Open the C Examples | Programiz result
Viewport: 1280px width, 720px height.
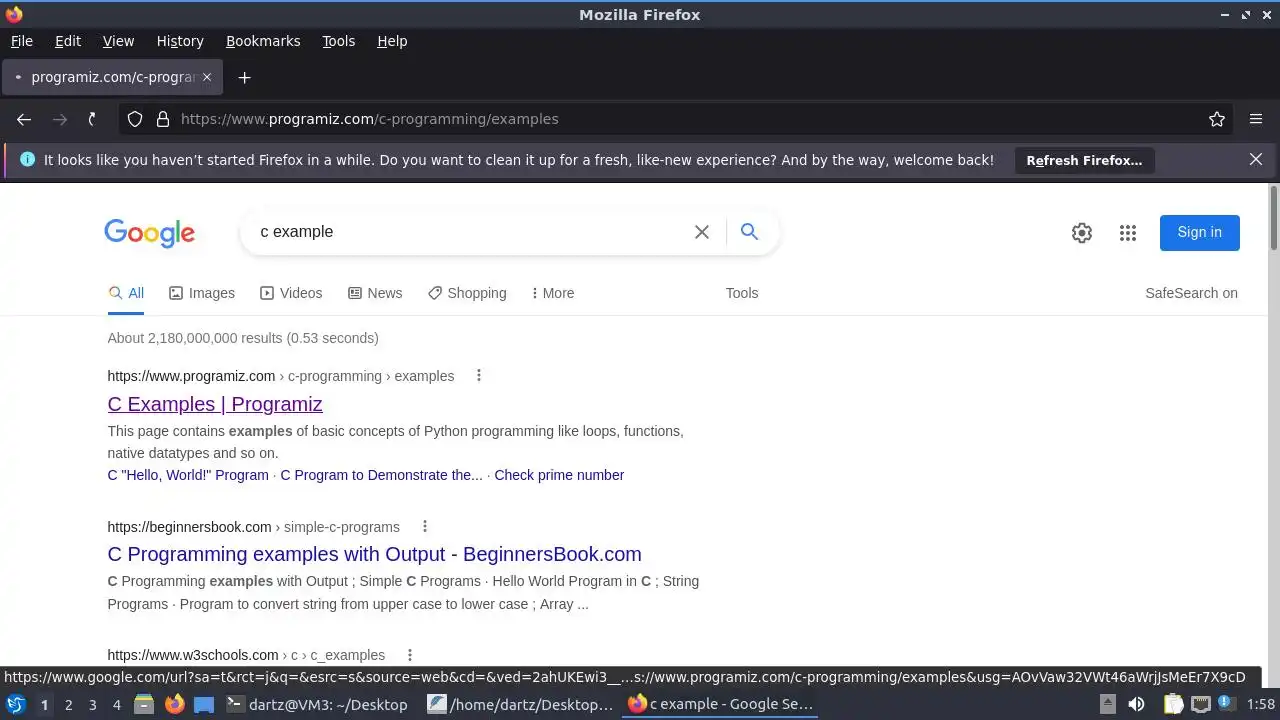[x=215, y=404]
